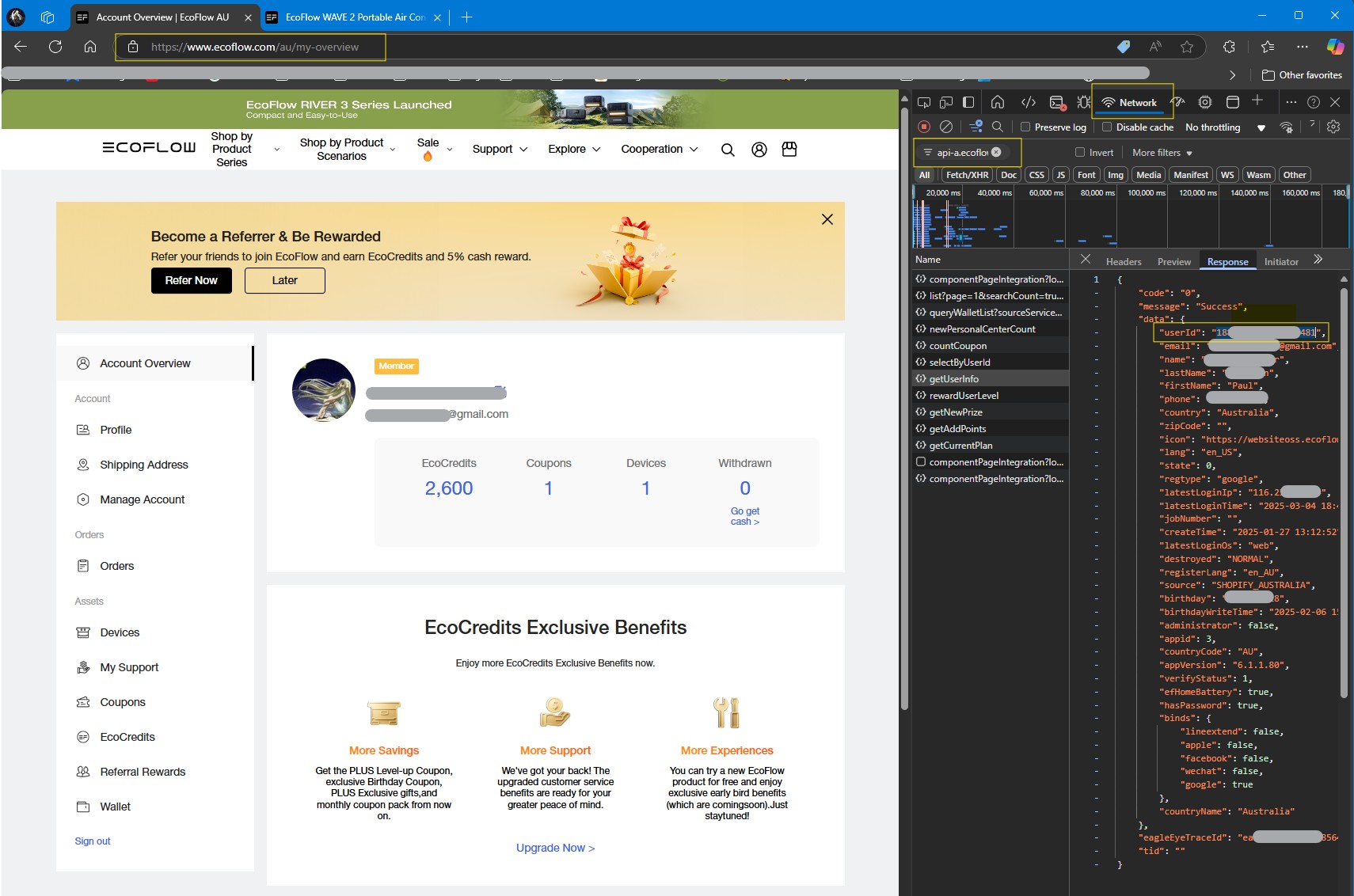The width and height of the screenshot is (1354, 896).
Task: Open the Elements panel in DevTools
Action: pos(1028,102)
